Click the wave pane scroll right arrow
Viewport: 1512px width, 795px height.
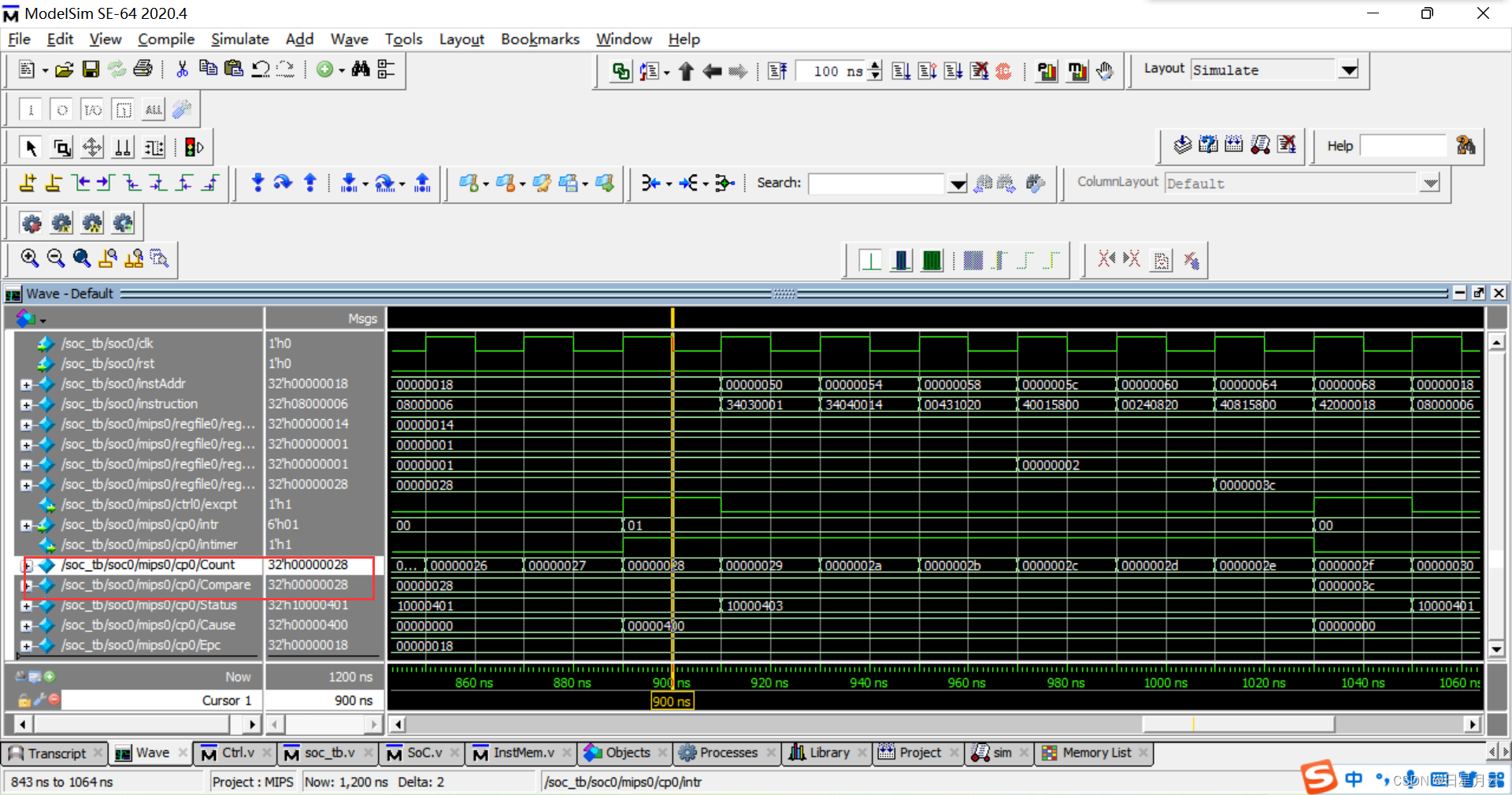[1472, 724]
